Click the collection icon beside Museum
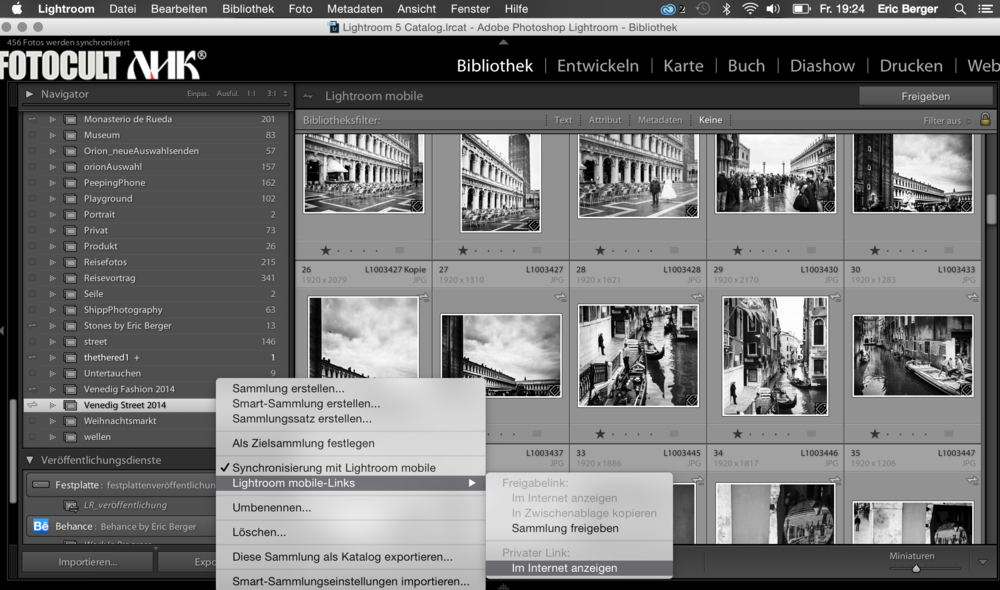Viewport: 1000px width, 590px height. 70,135
